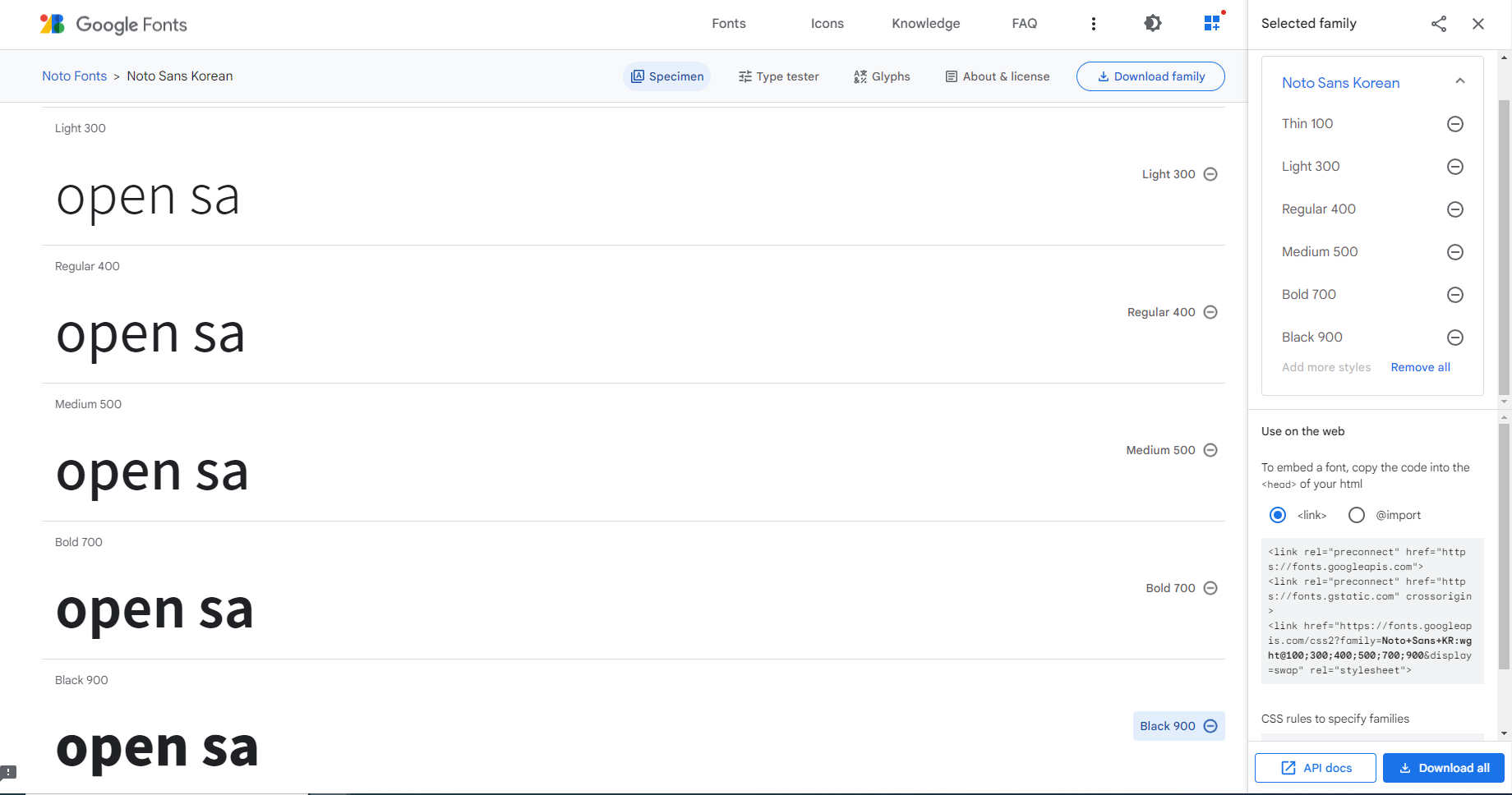
Task: Switch to the Glyphs tab
Action: click(882, 76)
